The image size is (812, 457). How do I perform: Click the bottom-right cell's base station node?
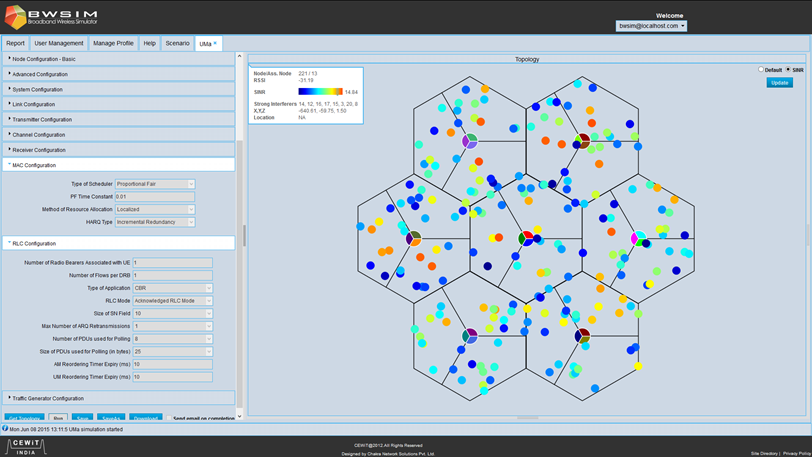tap(582, 336)
